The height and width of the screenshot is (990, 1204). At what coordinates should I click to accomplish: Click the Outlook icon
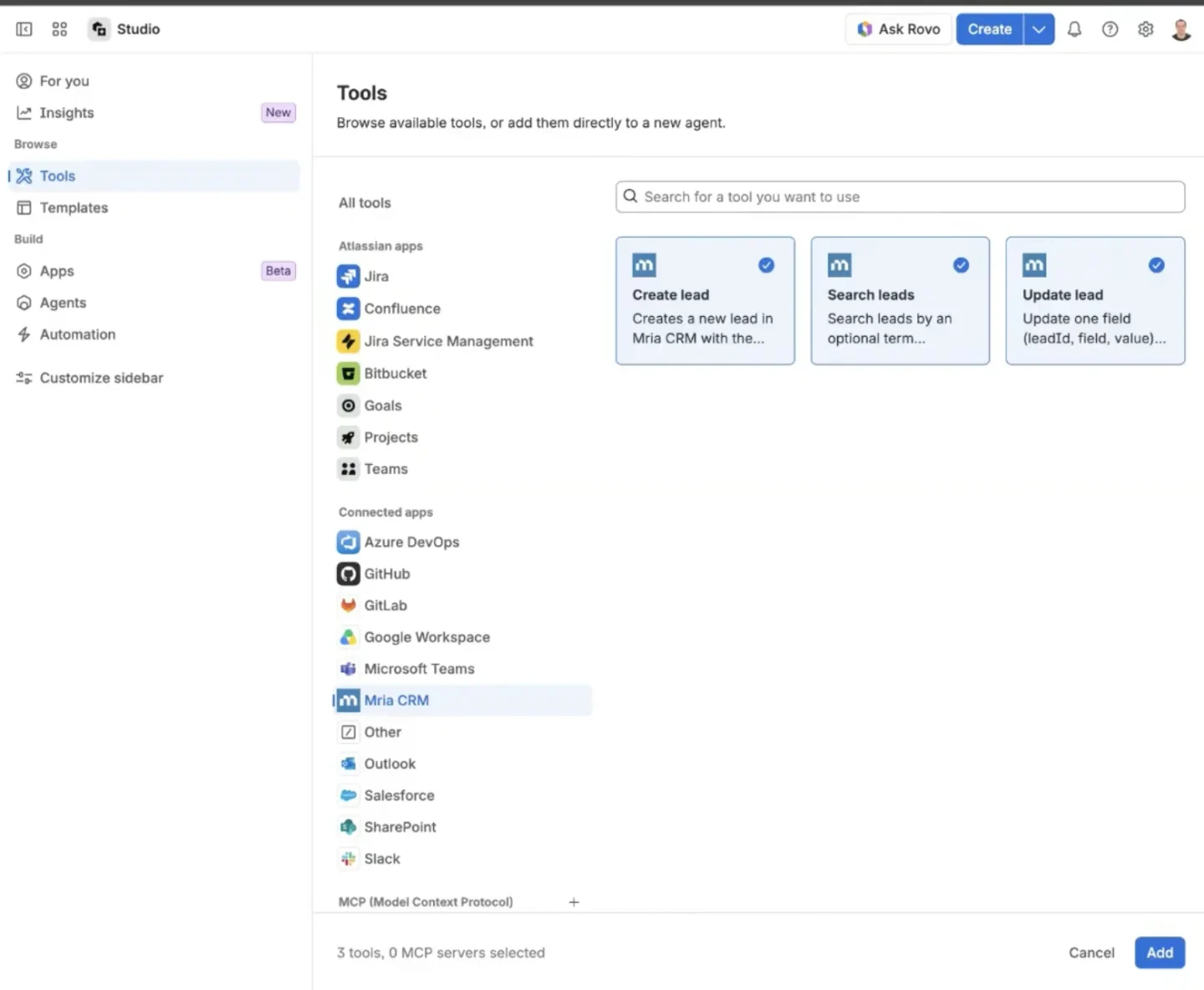click(349, 763)
